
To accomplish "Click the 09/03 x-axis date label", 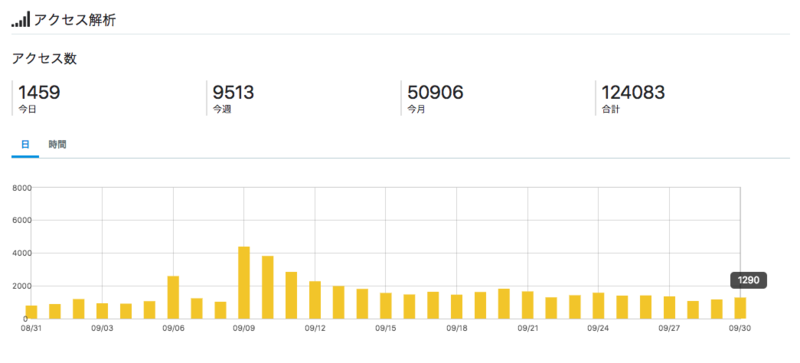I will (x=103, y=328).
